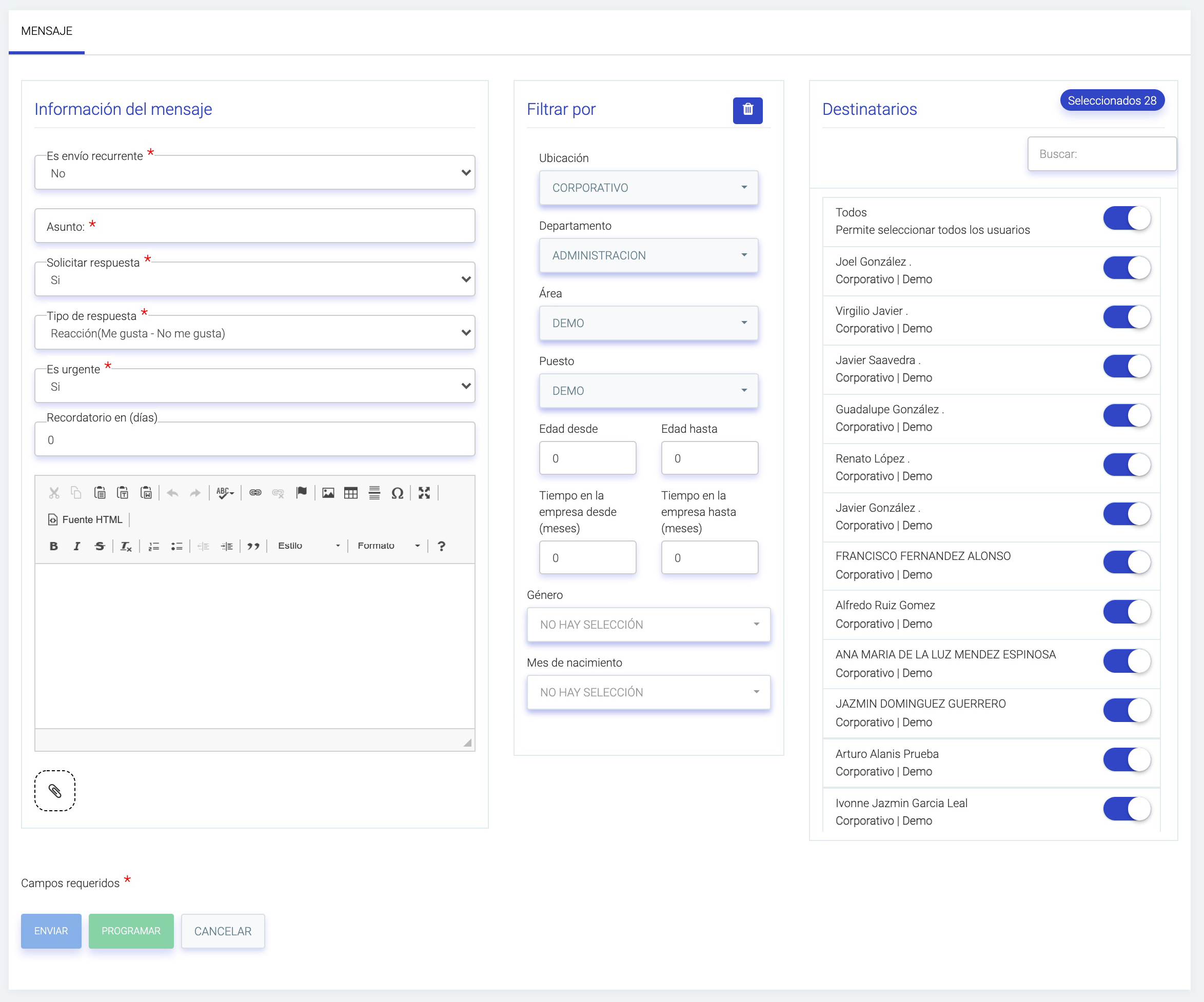The height and width of the screenshot is (1002, 1204).
Task: Toggle FRANCISCO FERNANDEZ ALONSO switch
Action: pyautogui.click(x=1127, y=563)
